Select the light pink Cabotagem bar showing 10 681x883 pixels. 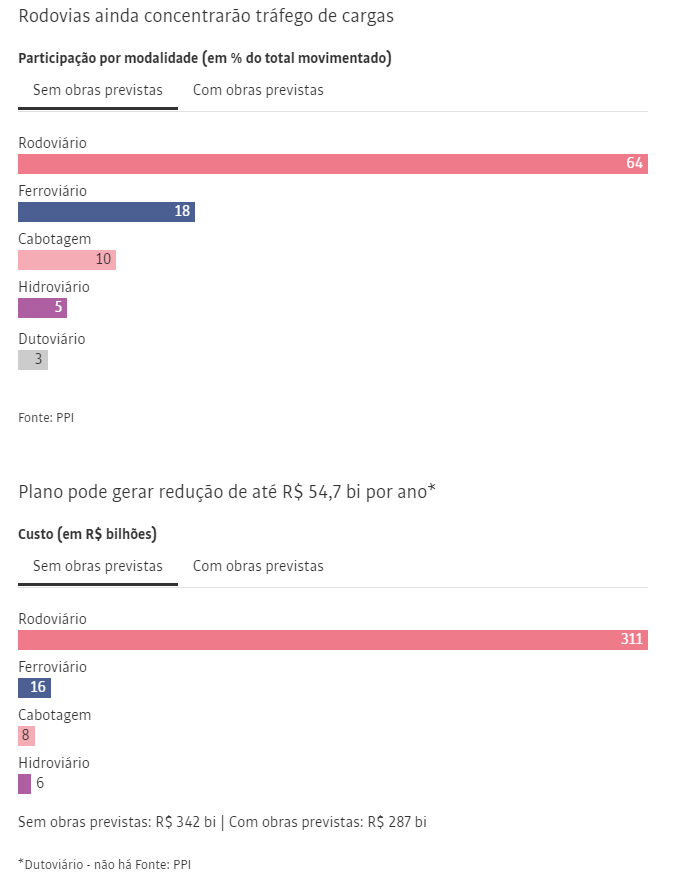coord(66,260)
